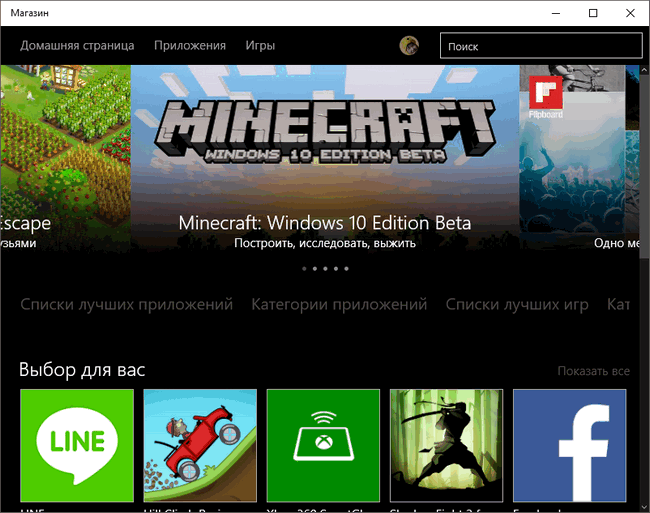Image resolution: width=650 pixels, height=513 pixels.
Task: Select the fourth carousel page dot
Action: pyautogui.click(x=336, y=269)
